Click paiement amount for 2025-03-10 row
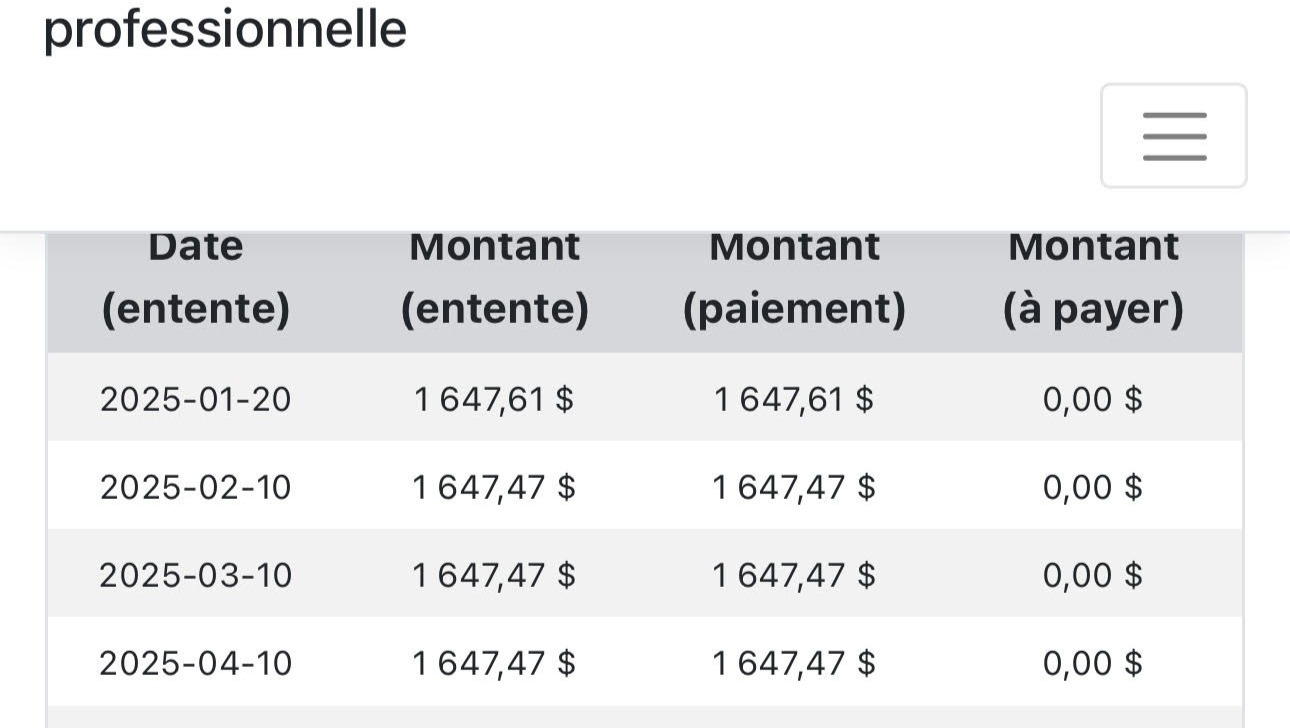This screenshot has height=728, width=1290. point(794,576)
